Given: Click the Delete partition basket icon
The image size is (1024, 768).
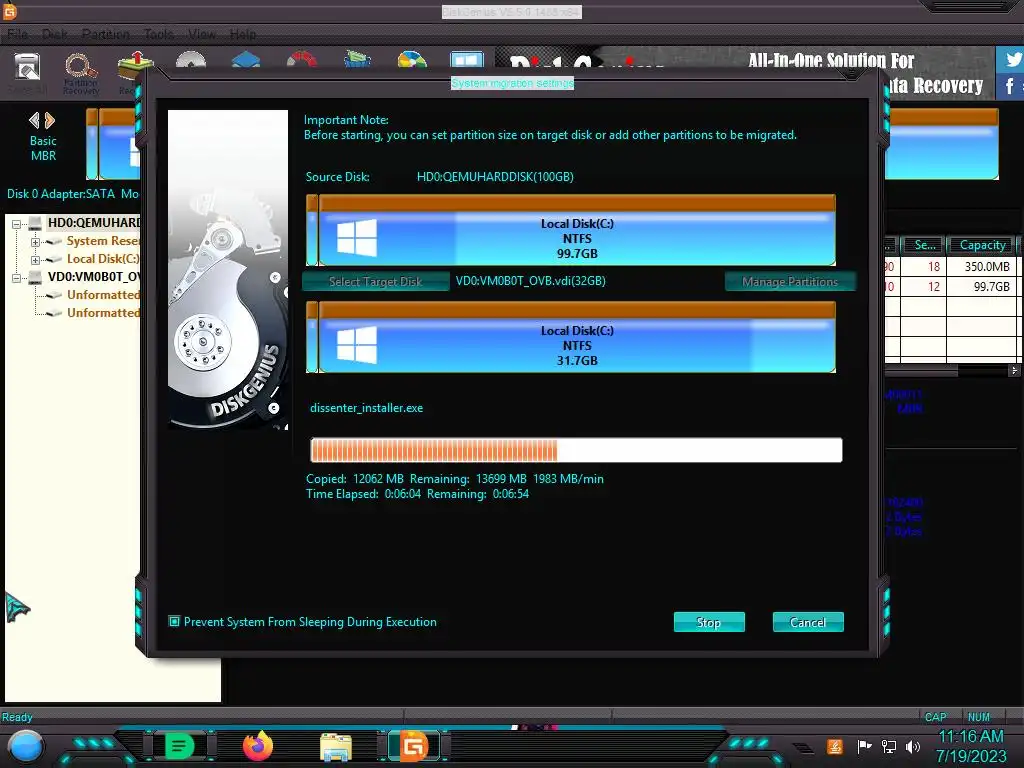Looking at the screenshot, I should (357, 60).
